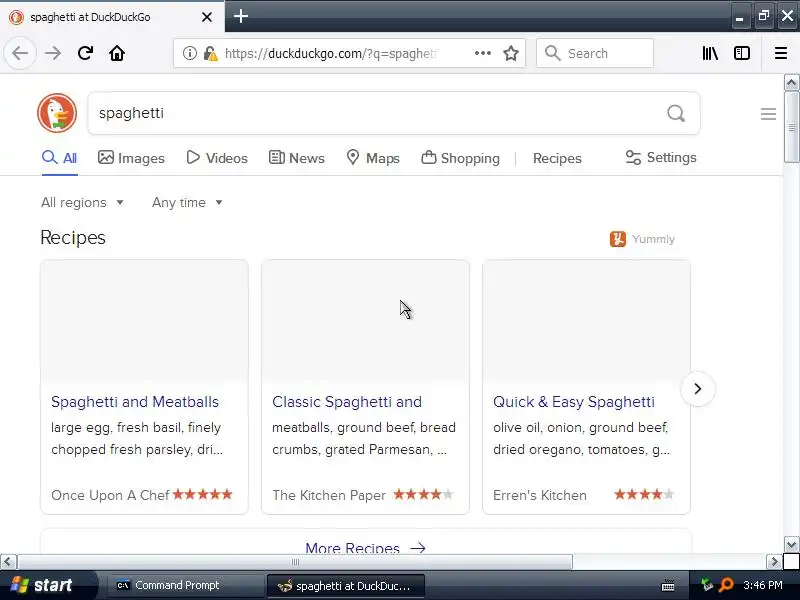Open the Firefox hamburger menu
This screenshot has width=800, height=600.
coord(781,53)
